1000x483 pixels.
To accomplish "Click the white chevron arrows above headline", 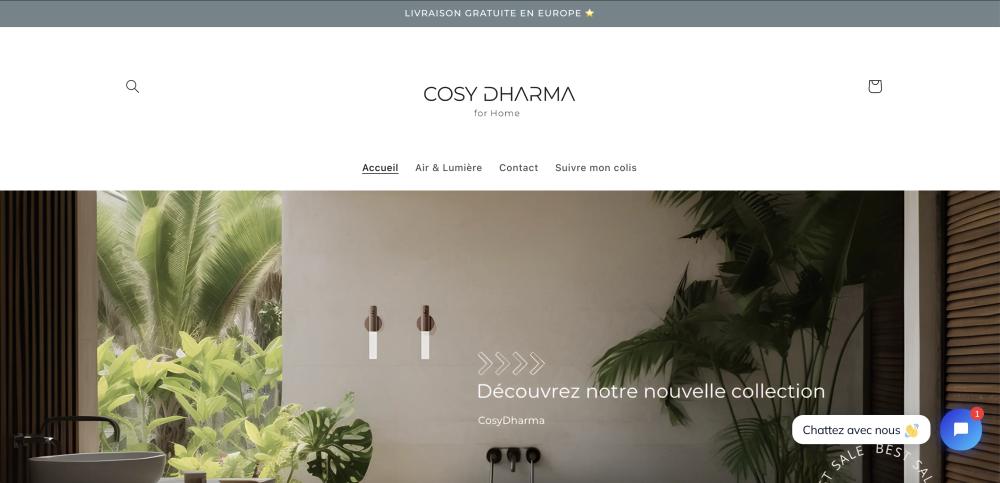I will coord(511,364).
